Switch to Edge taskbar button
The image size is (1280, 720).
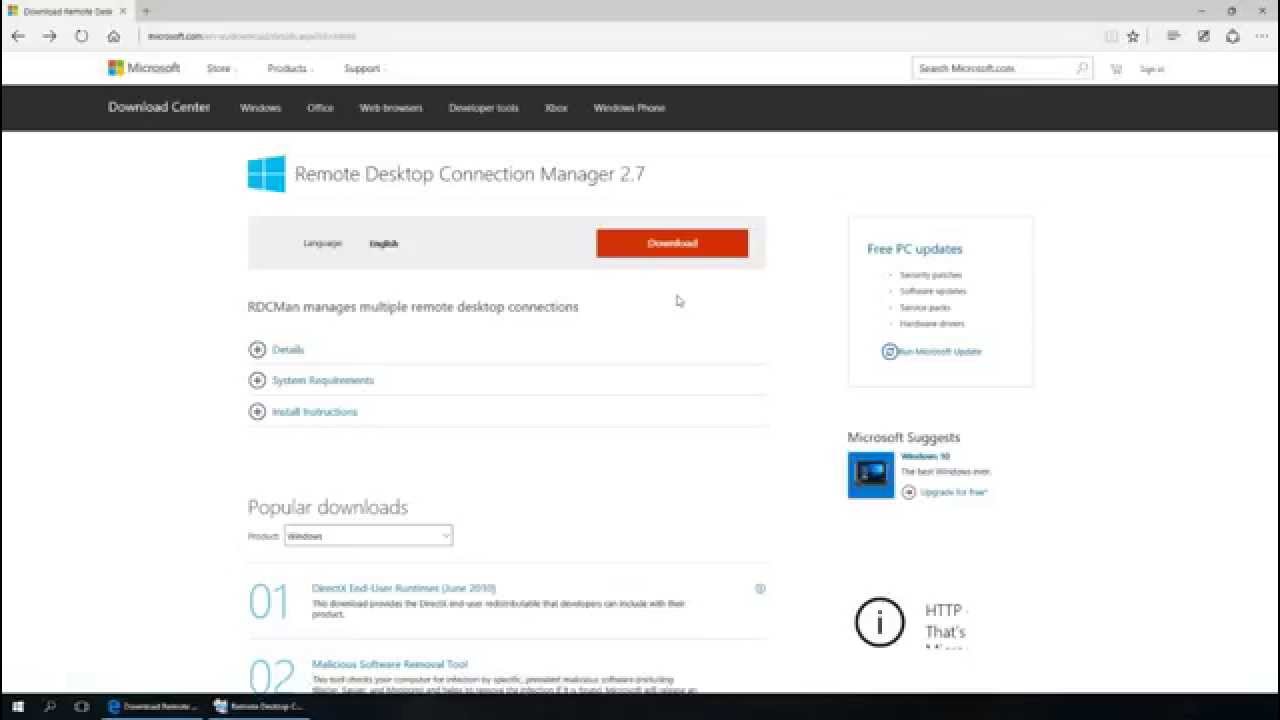(152, 706)
